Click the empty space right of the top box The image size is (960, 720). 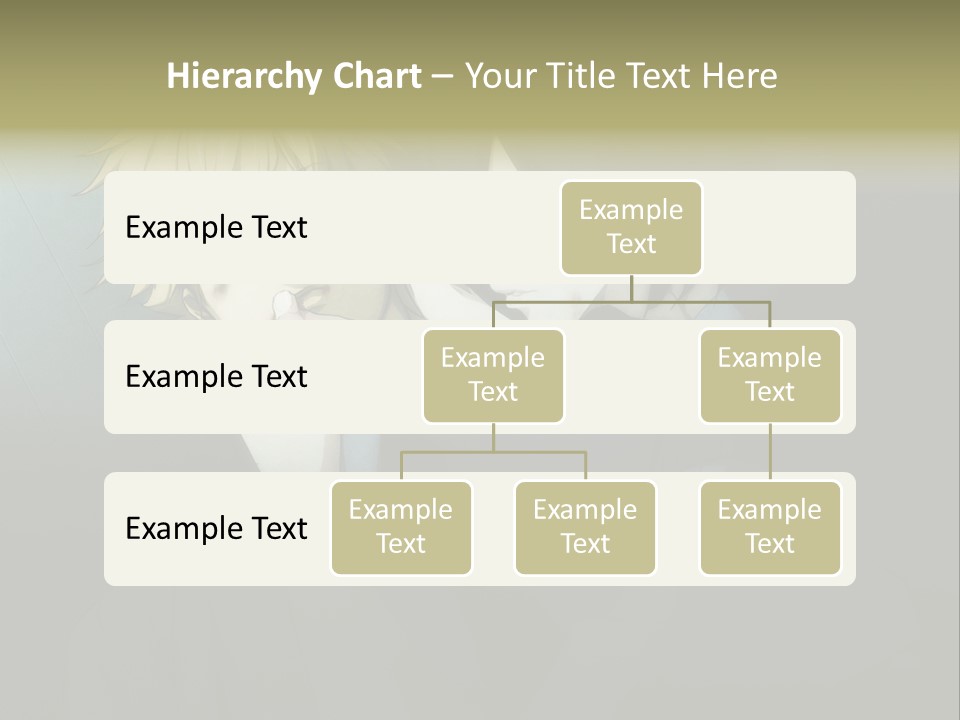click(x=780, y=228)
